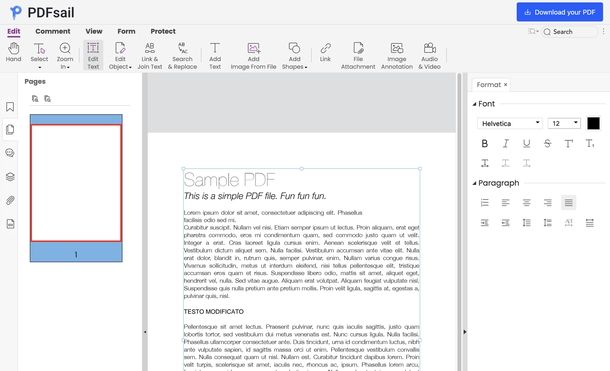Switch to the Comment tab
This screenshot has height=371, width=610.
53,31
